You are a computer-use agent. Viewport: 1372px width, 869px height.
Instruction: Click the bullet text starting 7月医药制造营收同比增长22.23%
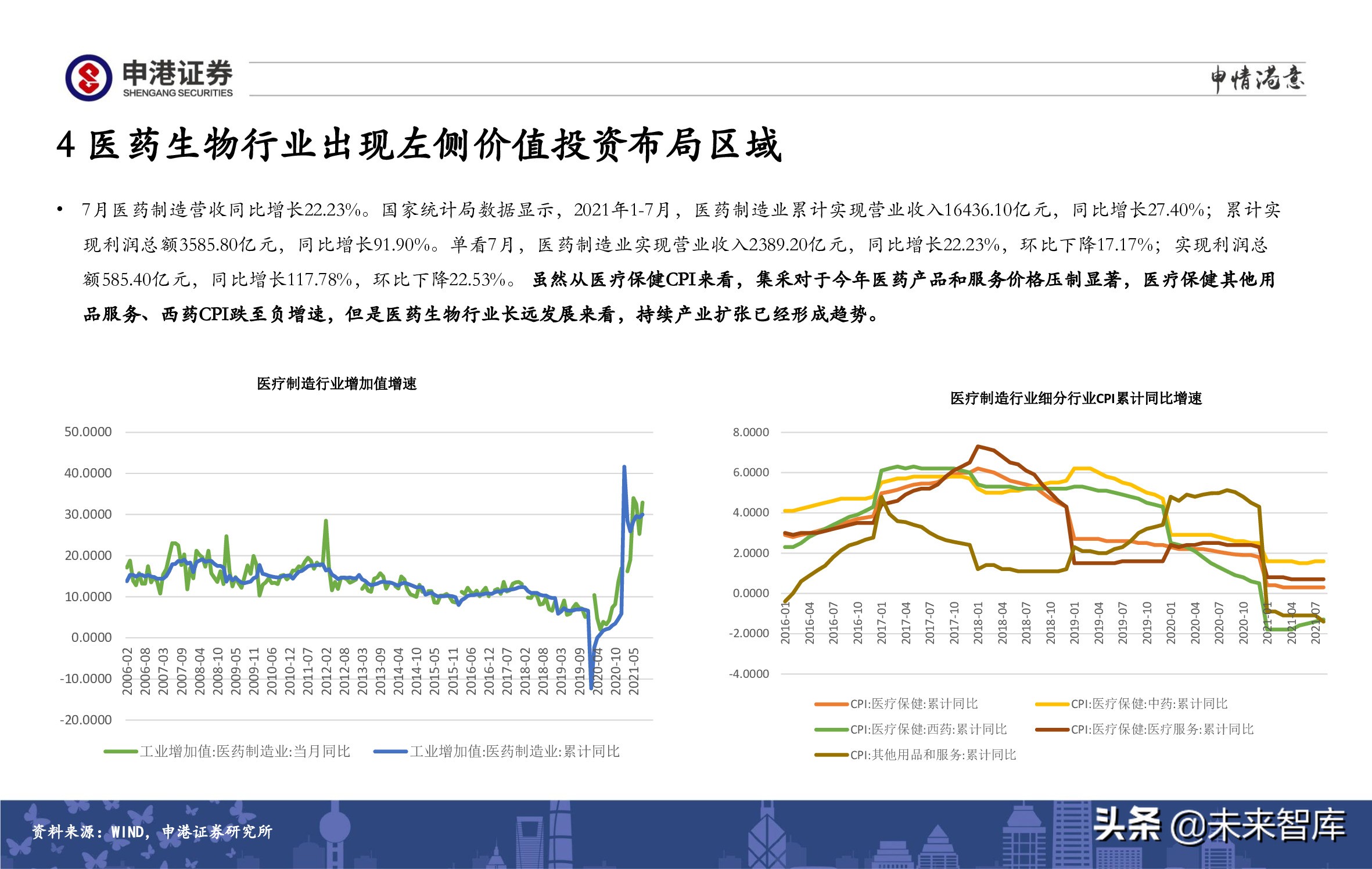(x=681, y=262)
